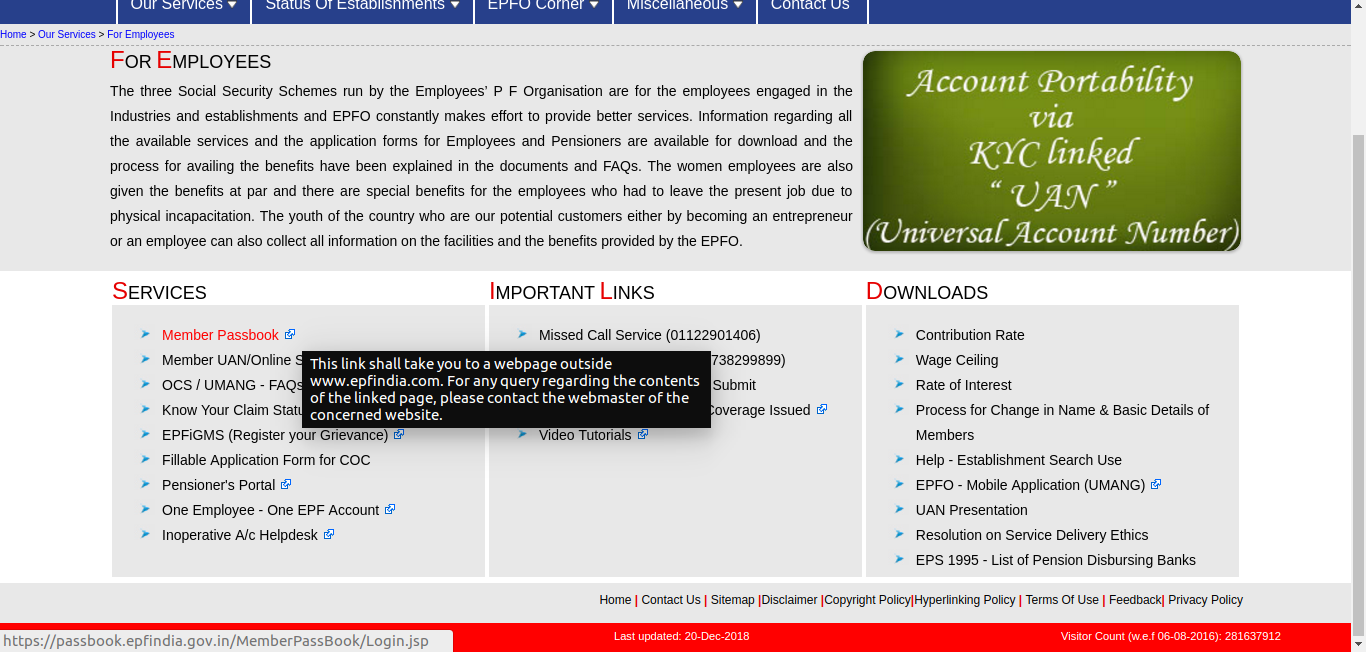1366x652 pixels.
Task: Click external link icon beside Member Passbook
Action: pos(290,335)
